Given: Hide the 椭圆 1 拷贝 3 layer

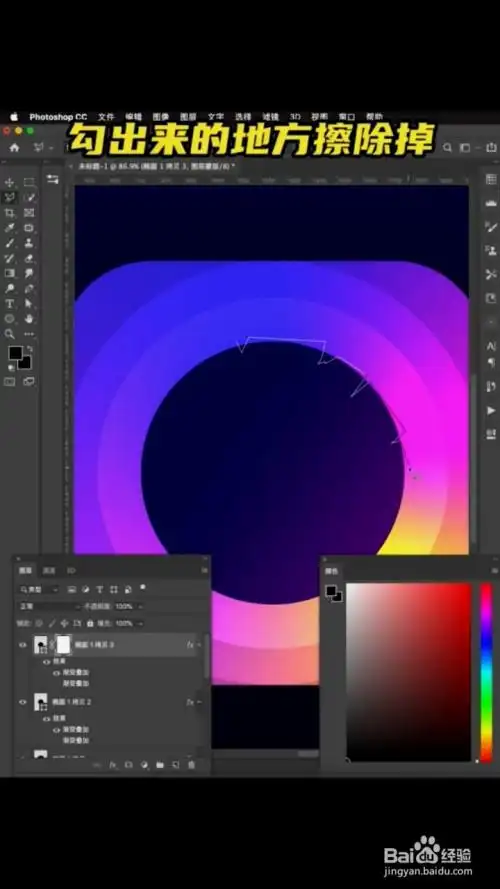Looking at the screenshot, I should tap(23, 645).
